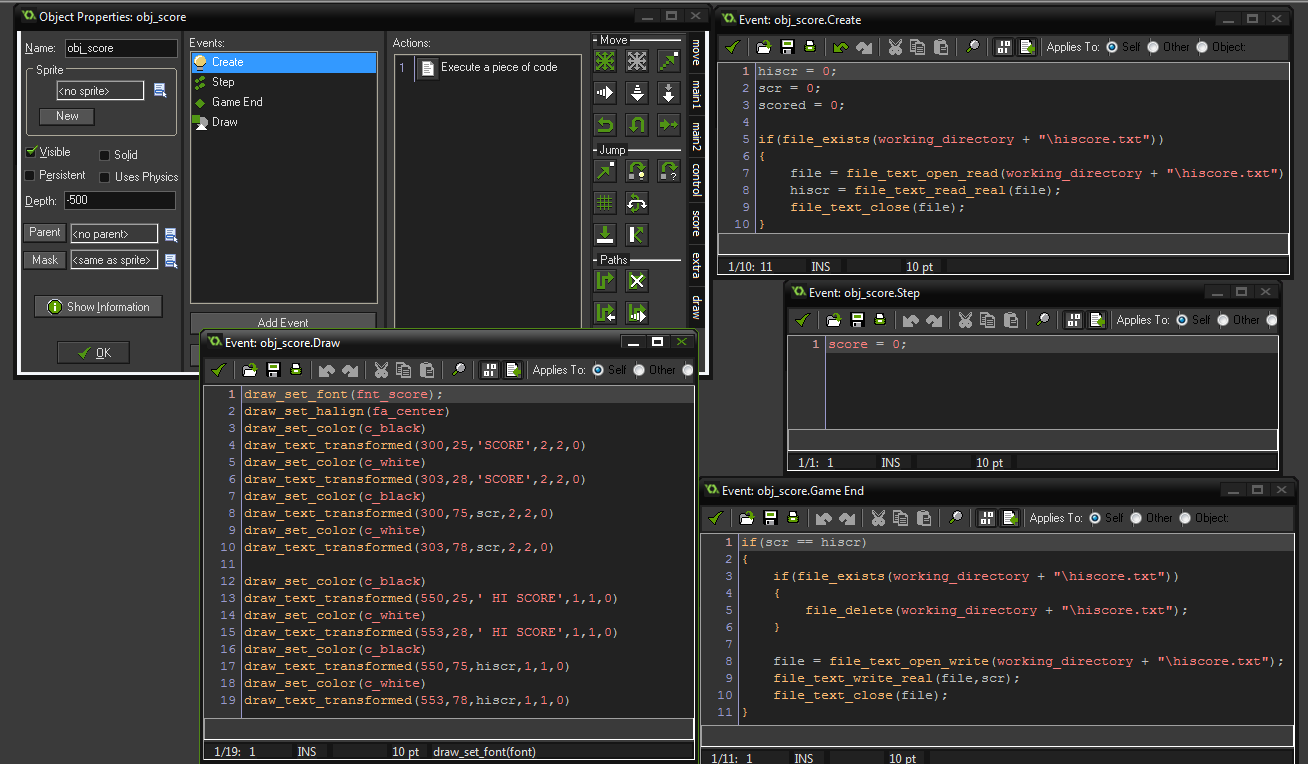This screenshot has width=1308, height=764.
Task: Select the Set vertical speed action icon
Action: (x=636, y=93)
